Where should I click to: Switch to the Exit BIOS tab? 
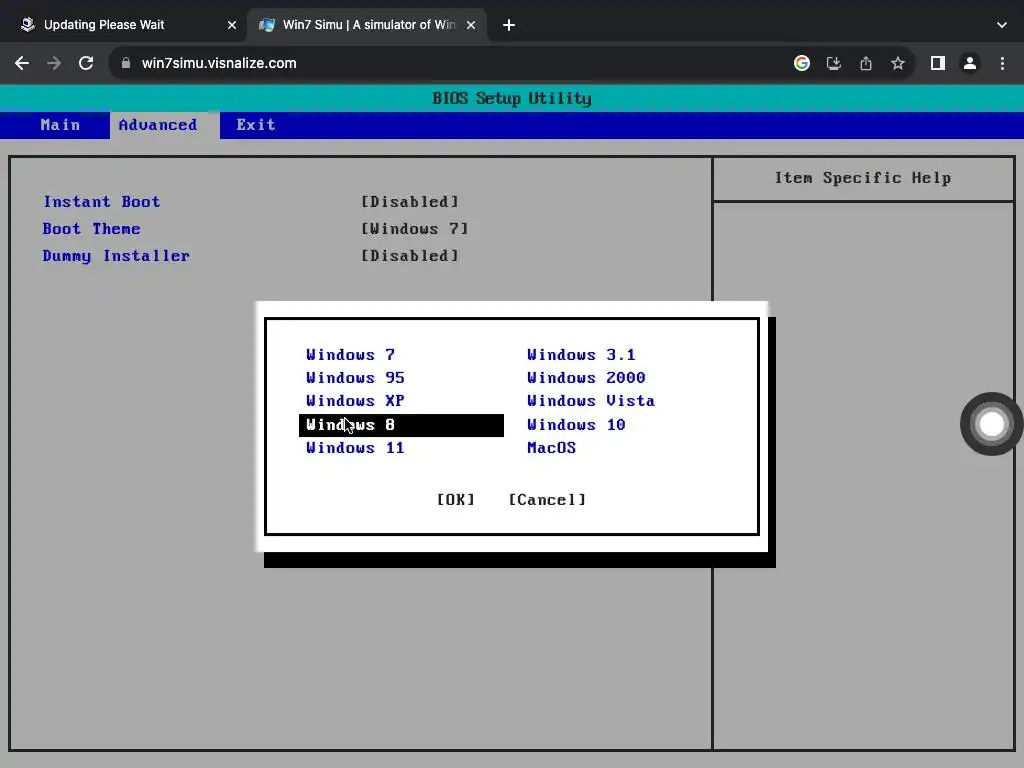click(255, 125)
